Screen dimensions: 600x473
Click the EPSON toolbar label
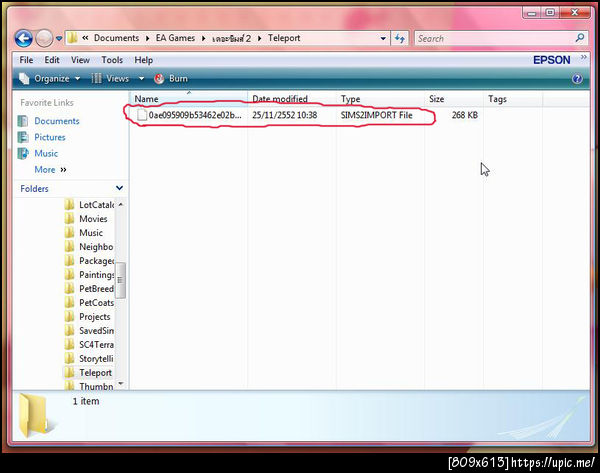pyautogui.click(x=551, y=60)
